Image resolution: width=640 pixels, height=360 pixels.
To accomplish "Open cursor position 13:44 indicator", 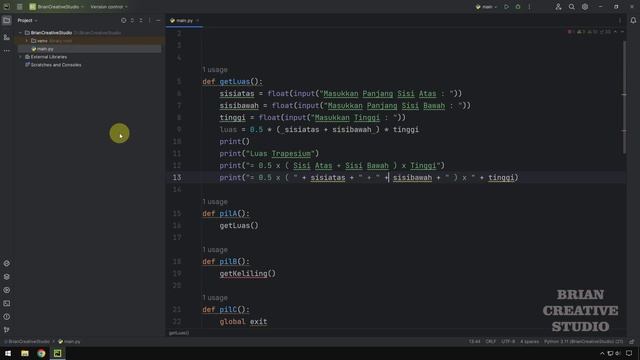I will 475,342.
